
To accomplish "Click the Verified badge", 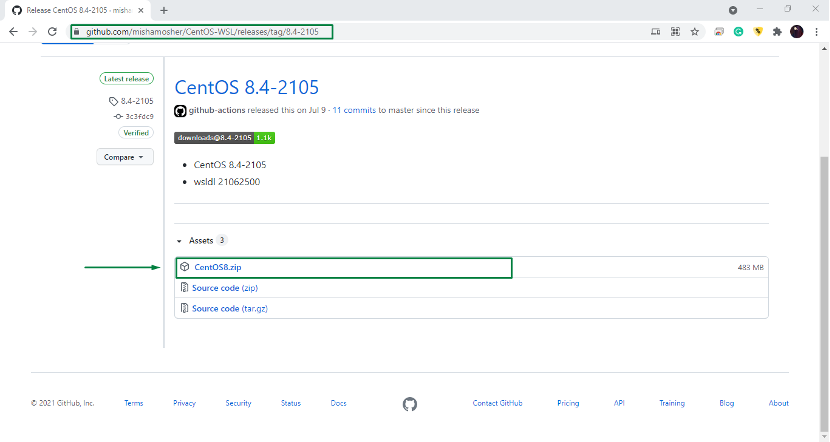I will pyautogui.click(x=136, y=133).
